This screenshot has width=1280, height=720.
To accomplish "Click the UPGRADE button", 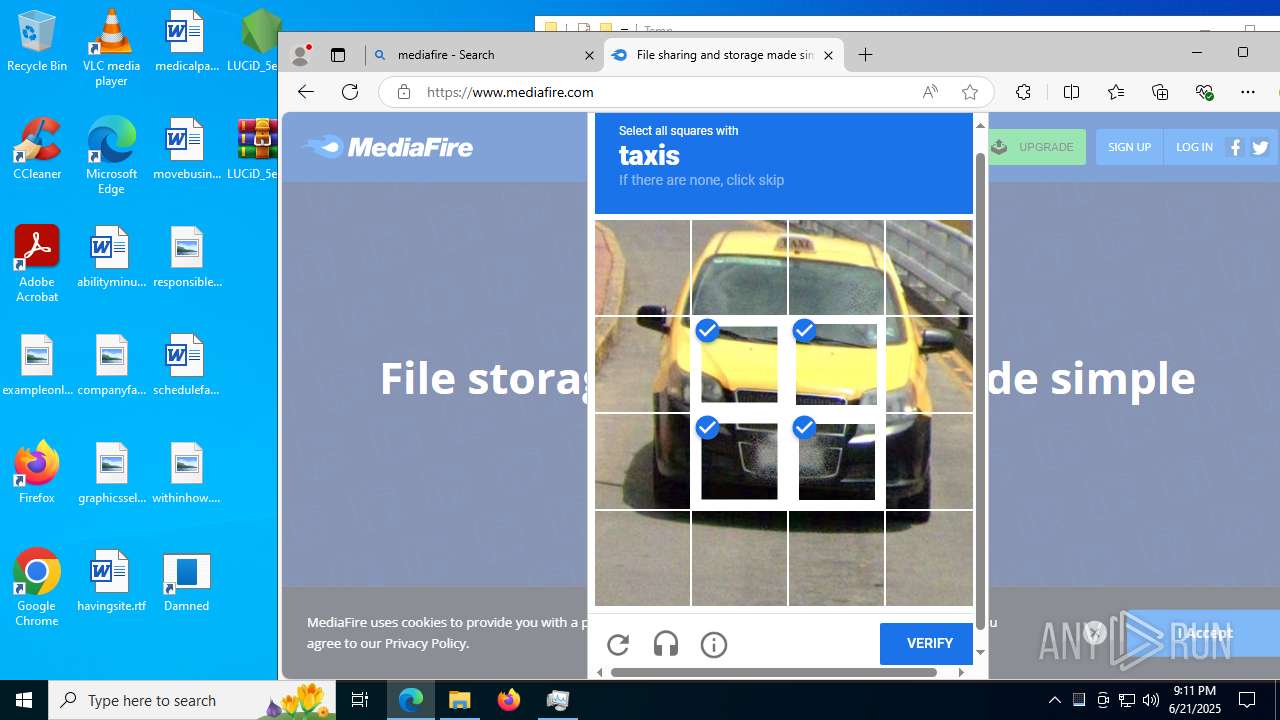I will coord(1035,147).
